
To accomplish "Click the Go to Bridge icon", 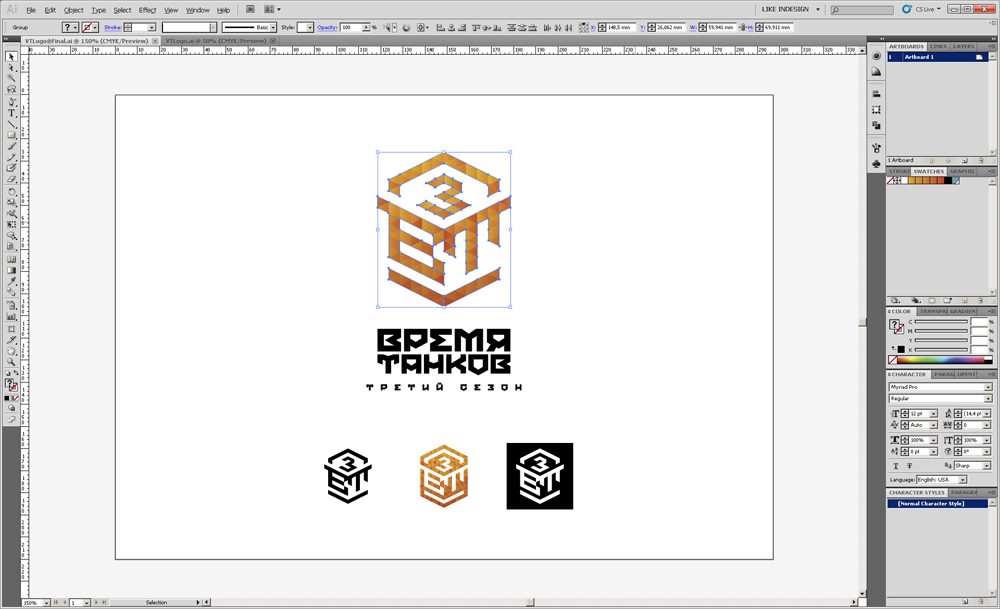I will coord(251,9).
